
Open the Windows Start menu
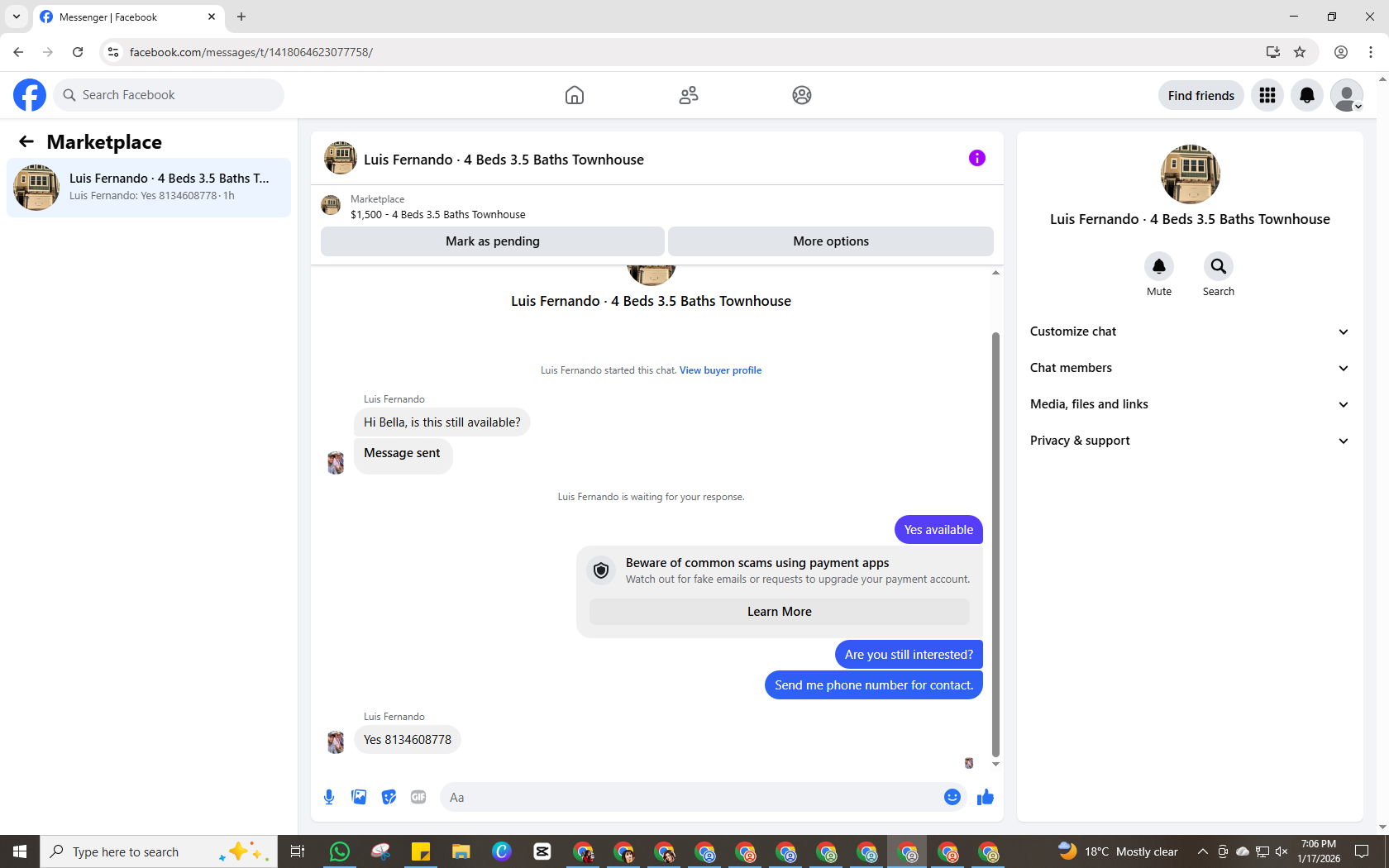coord(20,851)
